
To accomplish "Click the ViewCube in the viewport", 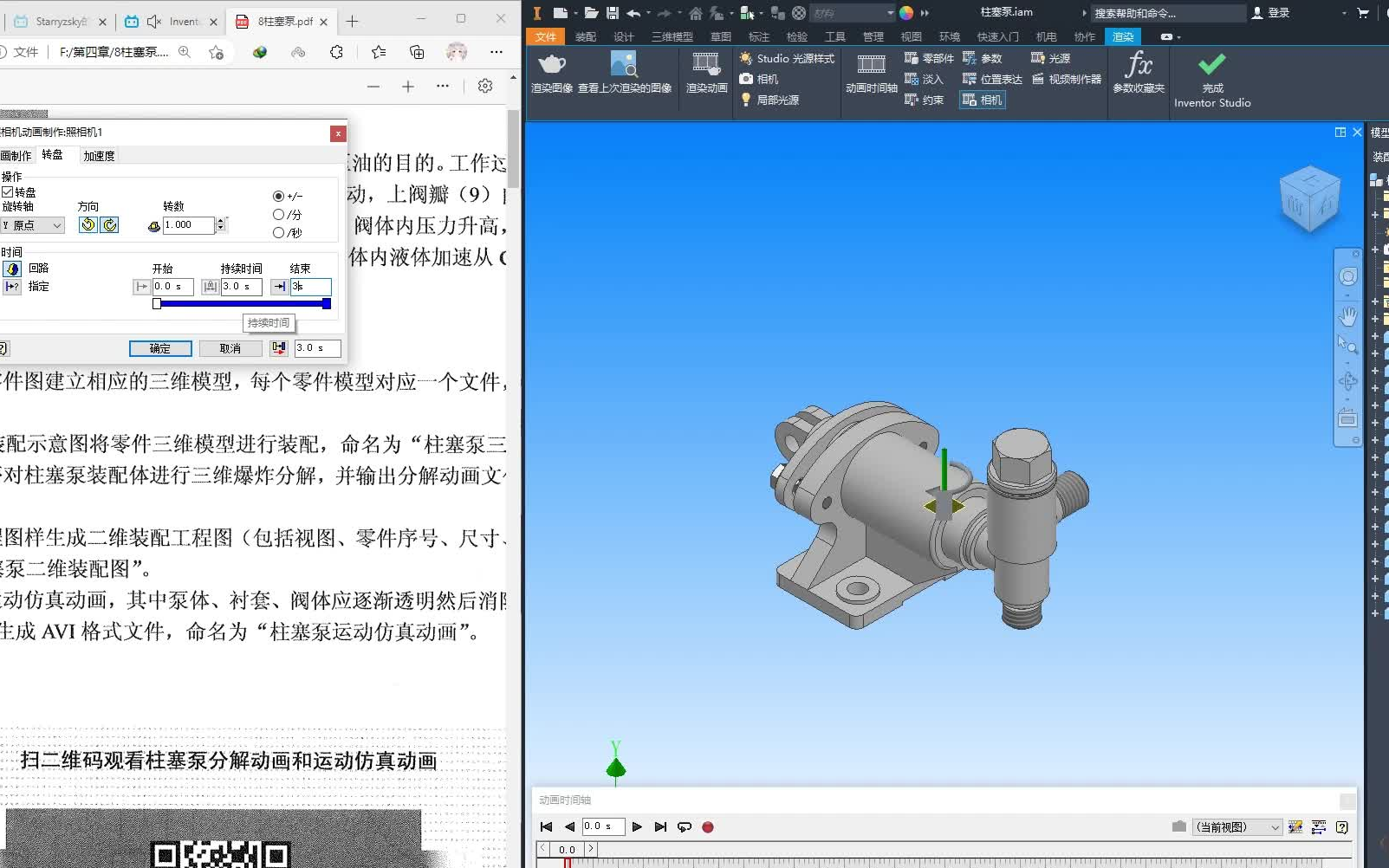I will pyautogui.click(x=1309, y=198).
